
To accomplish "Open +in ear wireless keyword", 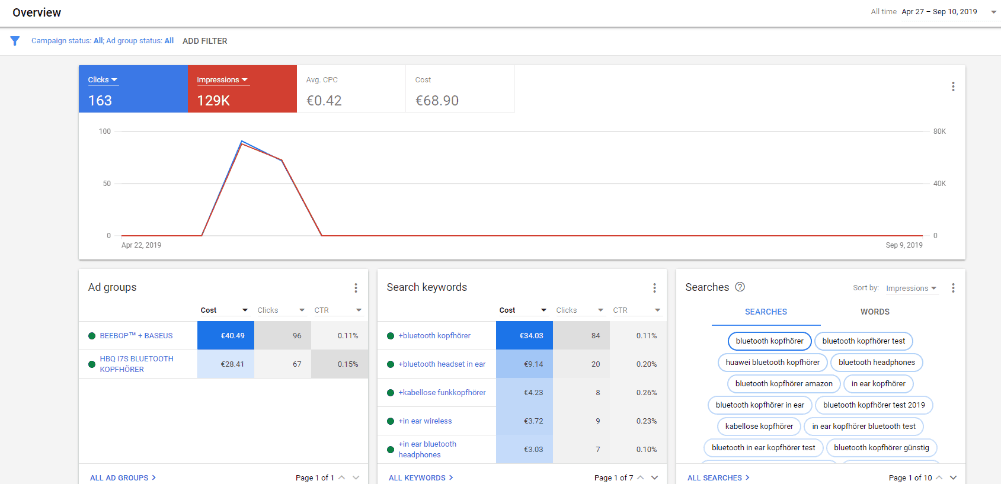I will (x=425, y=421).
